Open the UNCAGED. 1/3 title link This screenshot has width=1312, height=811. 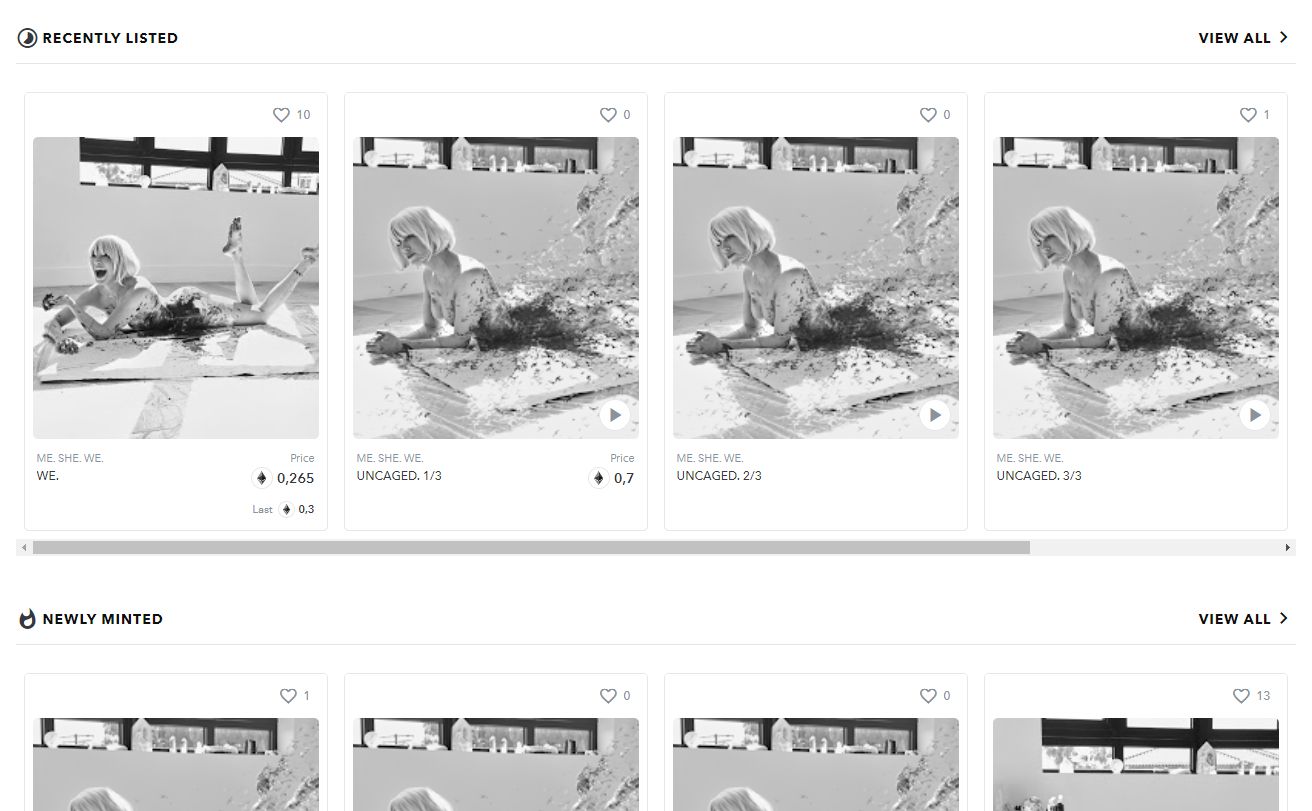[x=399, y=476]
